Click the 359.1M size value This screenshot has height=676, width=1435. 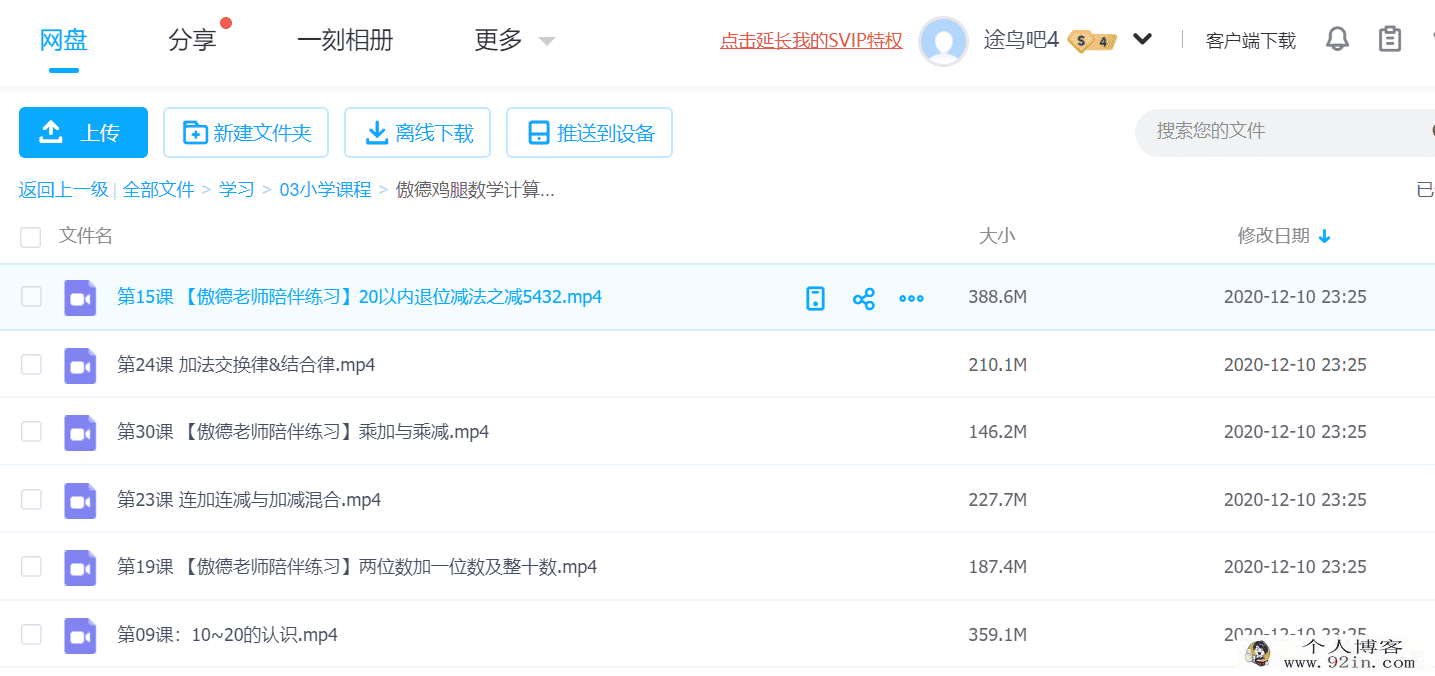click(997, 635)
